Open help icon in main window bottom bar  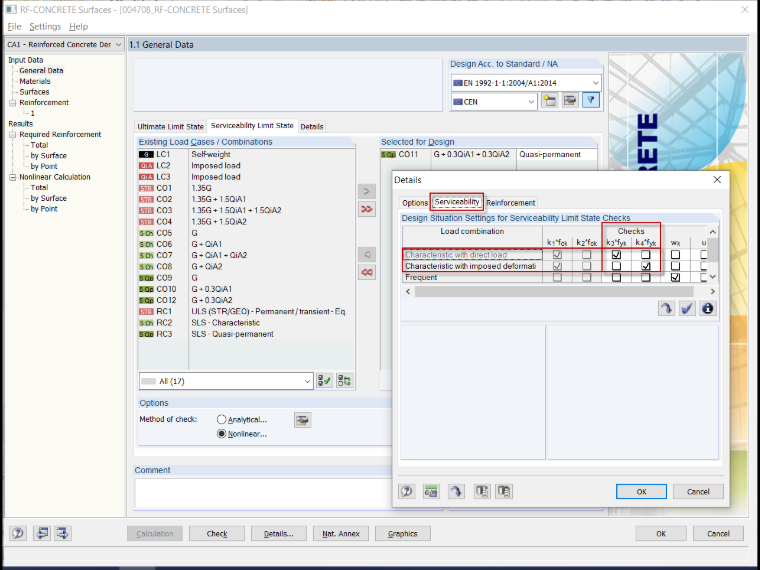[18, 533]
